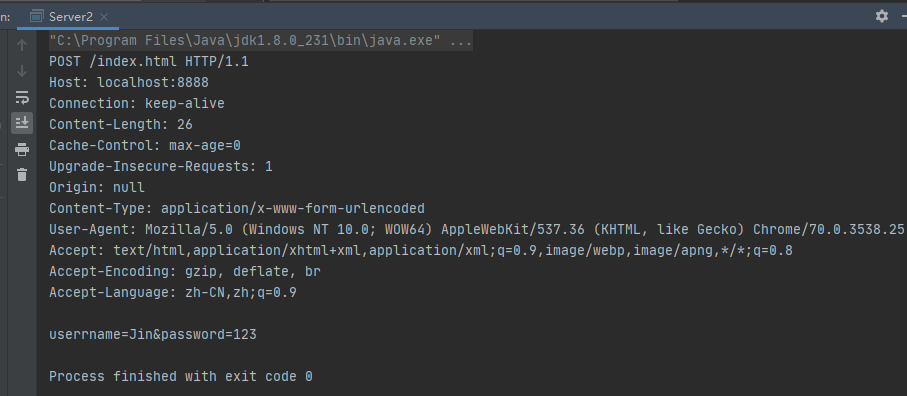Click the Accept-Language: zh-CN line
This screenshot has height=396, width=907.
click(x=172, y=293)
